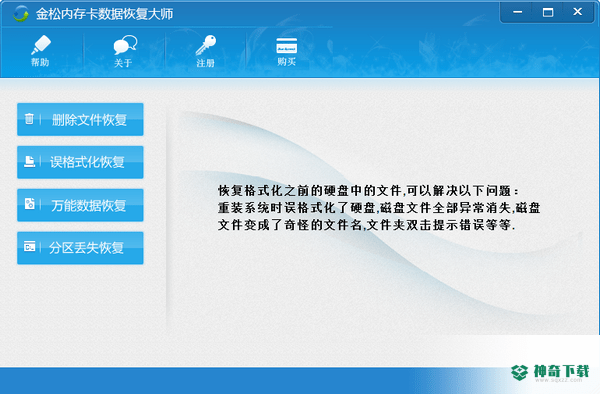
Task: Choose the 万能数据恢复 button
Action: click(80, 205)
